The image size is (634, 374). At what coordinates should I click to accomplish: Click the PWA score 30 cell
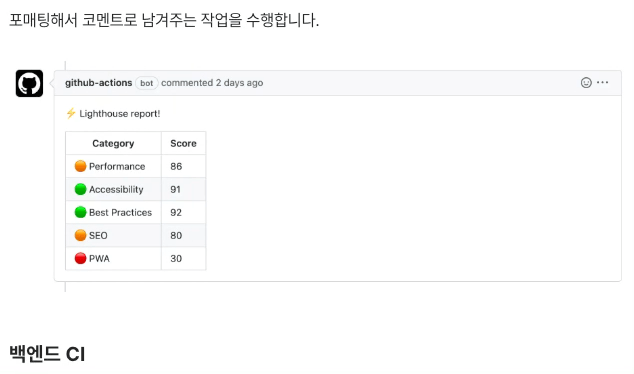pos(184,258)
